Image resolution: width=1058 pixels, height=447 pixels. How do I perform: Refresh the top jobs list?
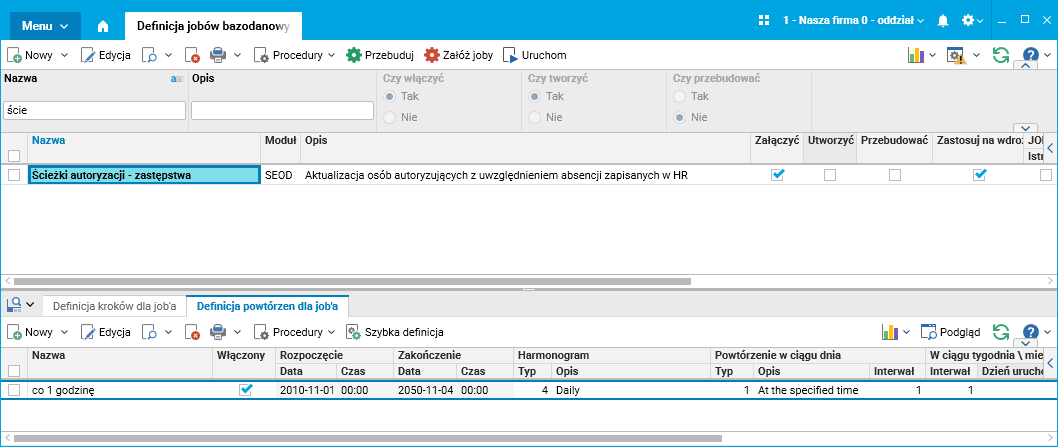click(1001, 55)
